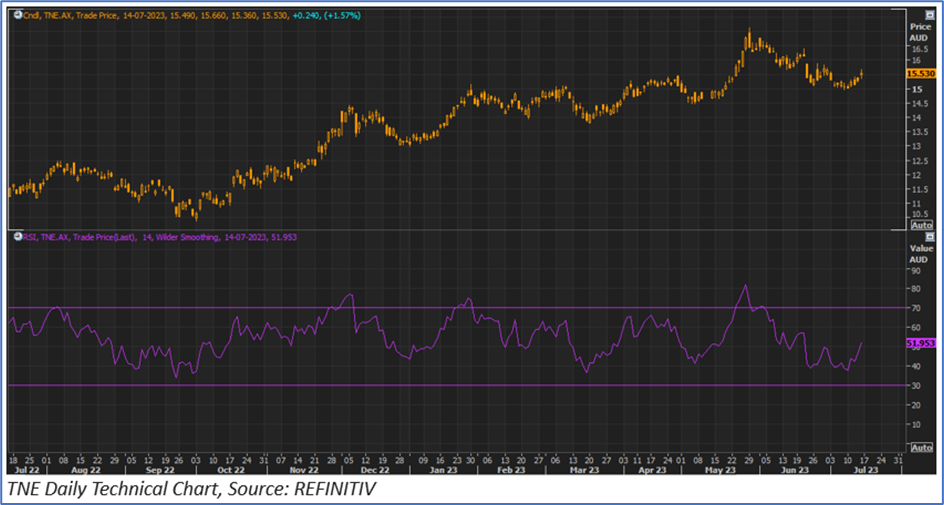Click the purple 51.953 RSI value tag
The width and height of the screenshot is (944, 505).
pos(920,343)
